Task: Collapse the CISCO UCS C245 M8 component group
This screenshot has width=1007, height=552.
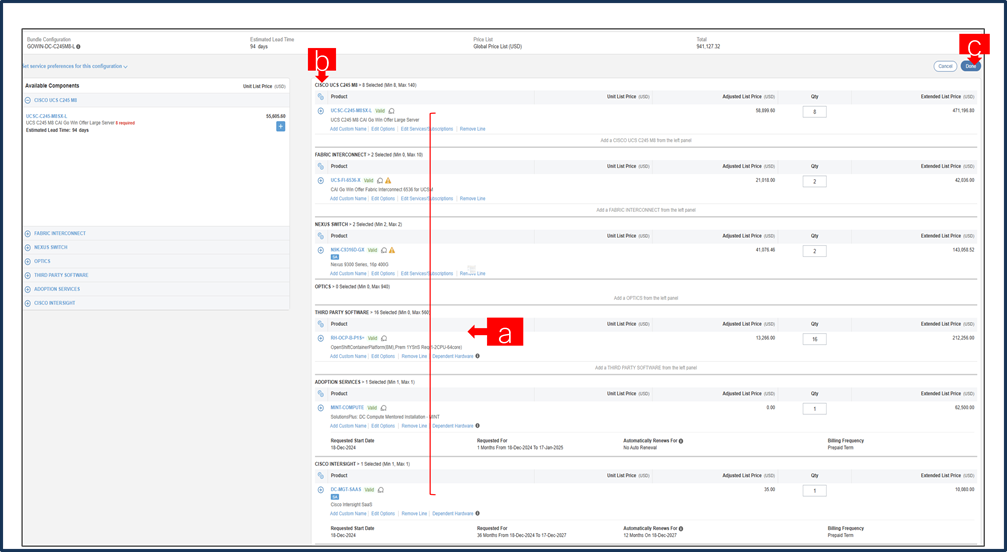Action: pos(28,100)
